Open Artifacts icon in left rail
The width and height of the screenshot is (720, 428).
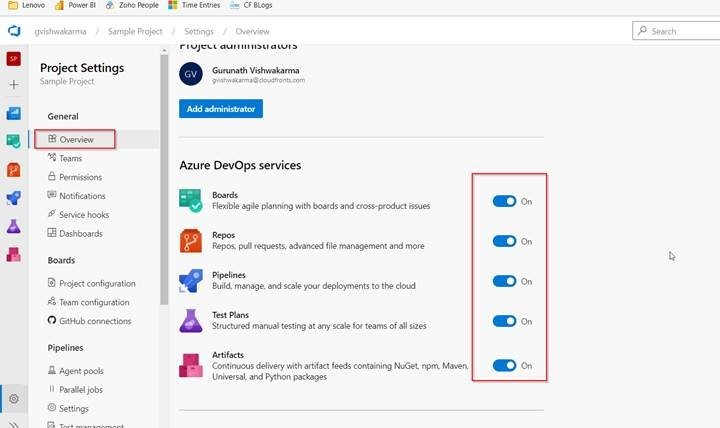(x=13, y=254)
